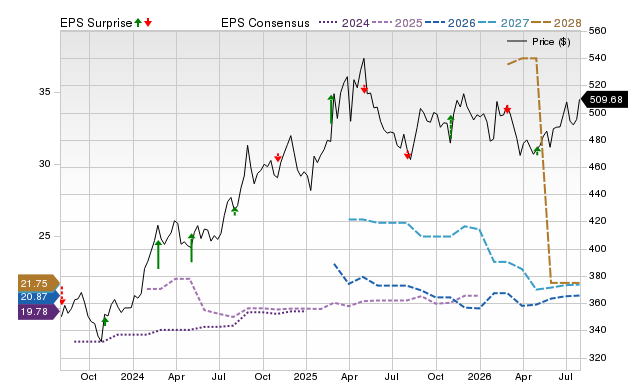
Task: Click the tall green surprise arrow in February 2024
Action: click(158, 254)
